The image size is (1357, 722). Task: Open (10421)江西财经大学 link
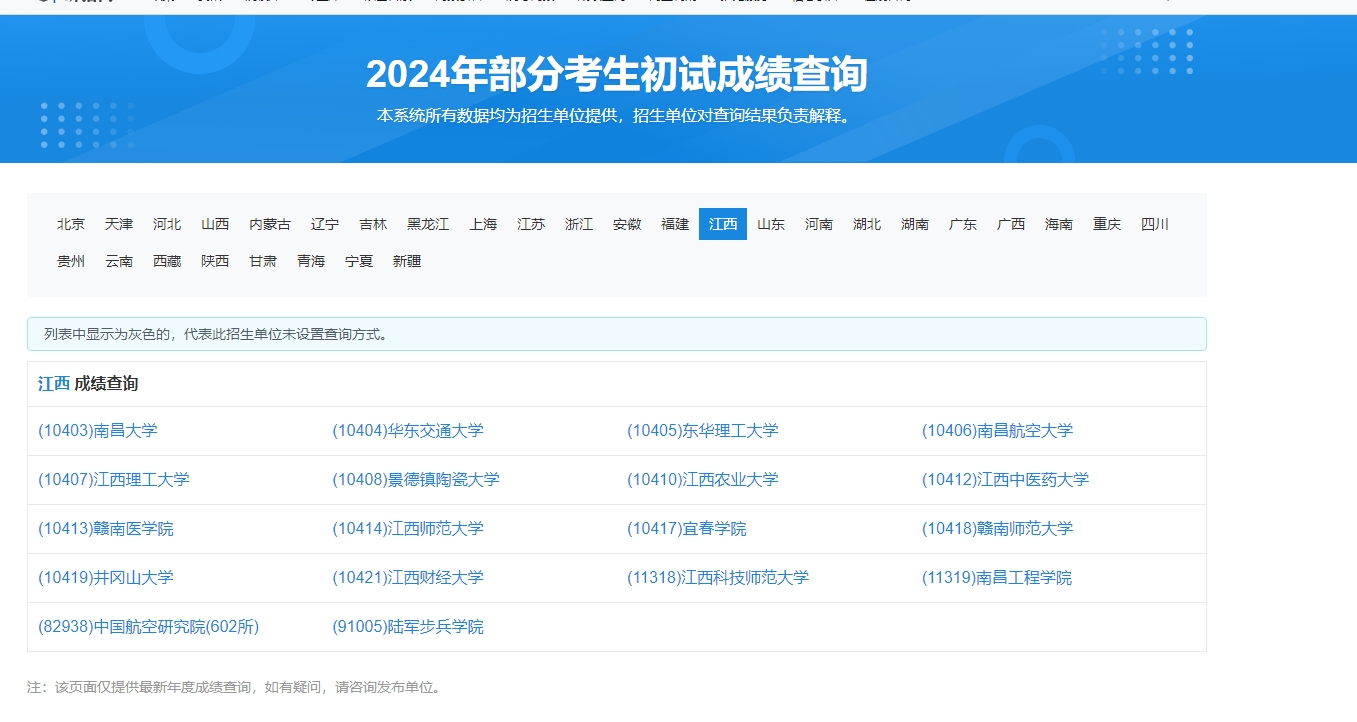408,578
